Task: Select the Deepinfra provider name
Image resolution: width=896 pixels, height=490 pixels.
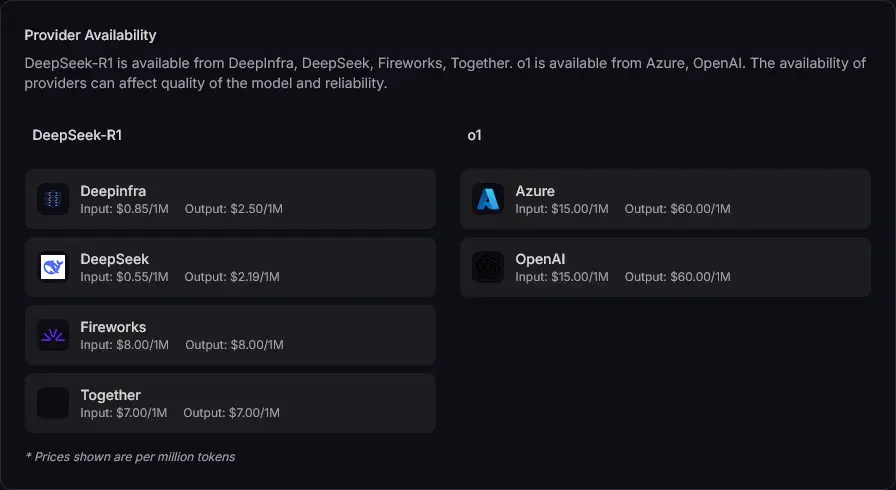Action: point(113,191)
